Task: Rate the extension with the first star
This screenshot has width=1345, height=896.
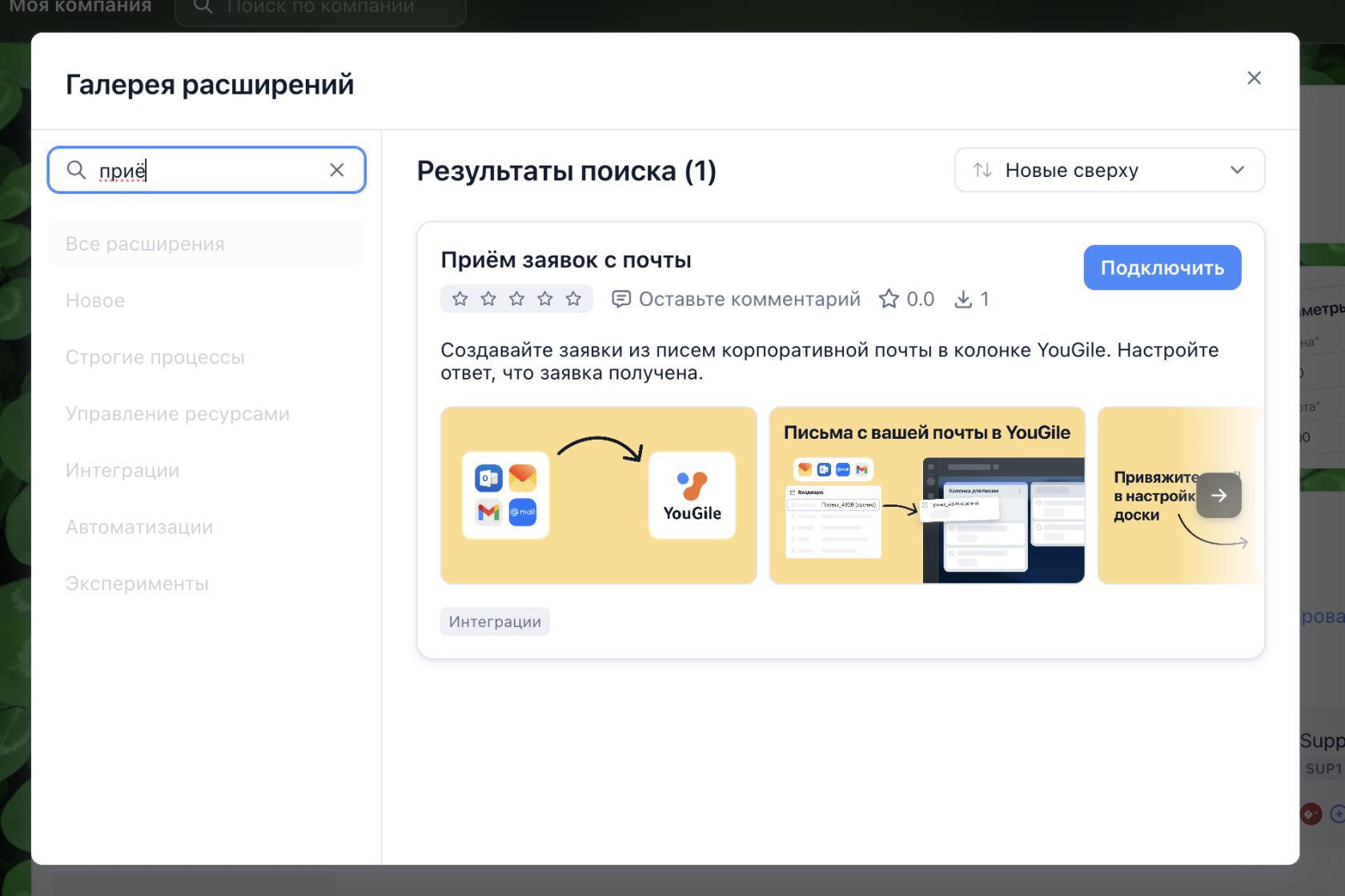Action: (x=460, y=299)
